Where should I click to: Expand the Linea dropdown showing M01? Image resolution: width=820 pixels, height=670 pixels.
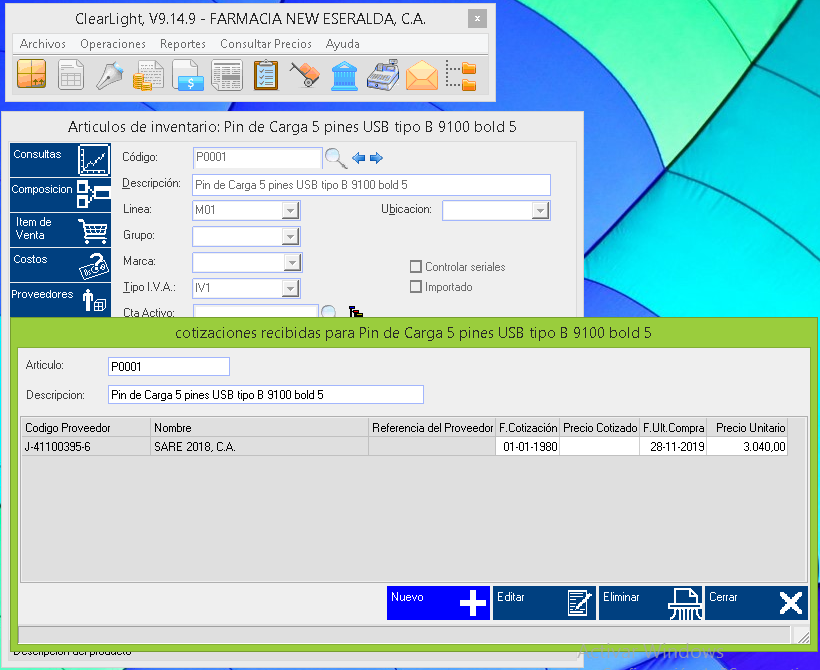tap(290, 211)
